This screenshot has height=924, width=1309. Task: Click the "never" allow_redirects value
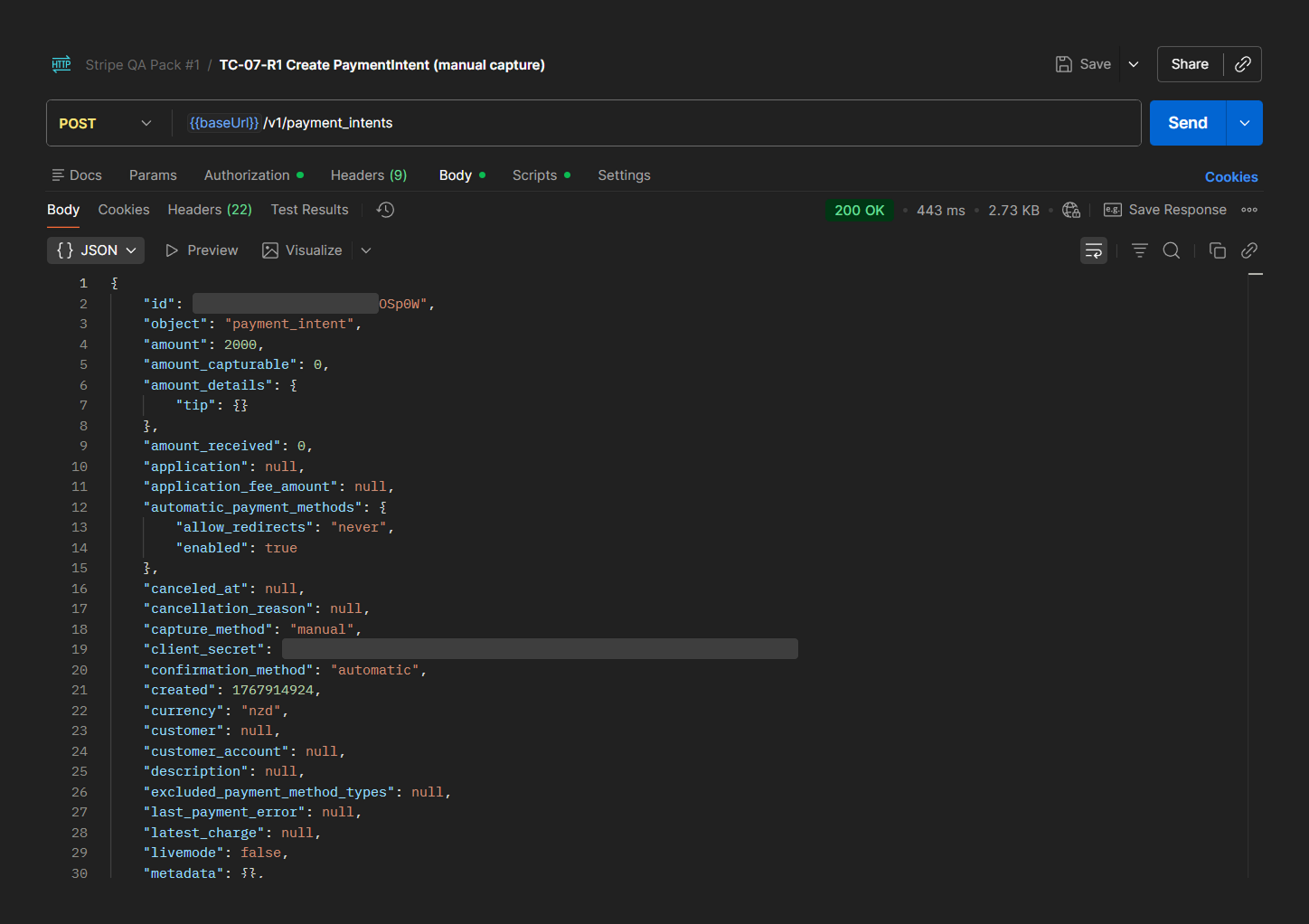tap(359, 527)
